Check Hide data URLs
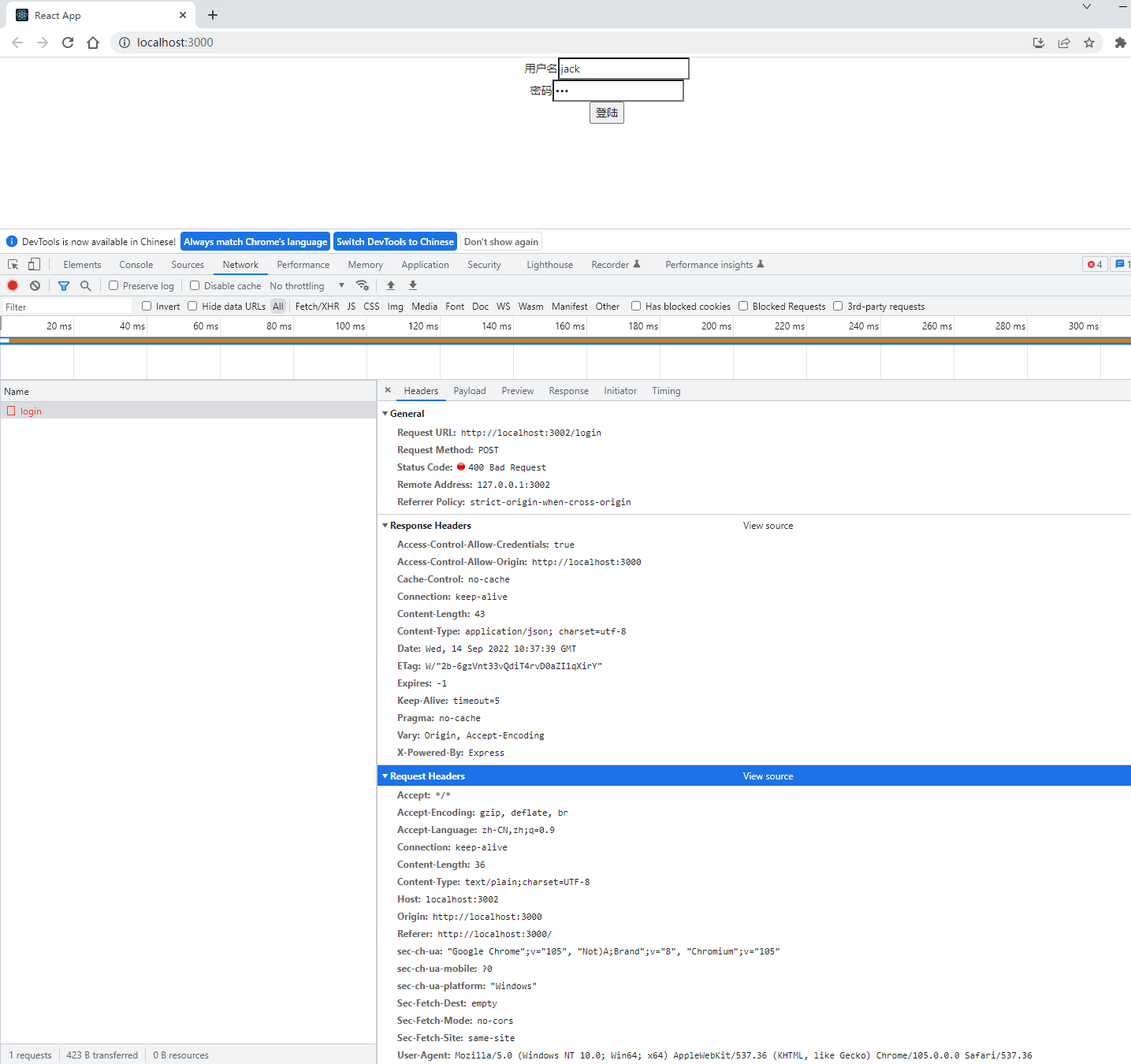 click(x=192, y=306)
